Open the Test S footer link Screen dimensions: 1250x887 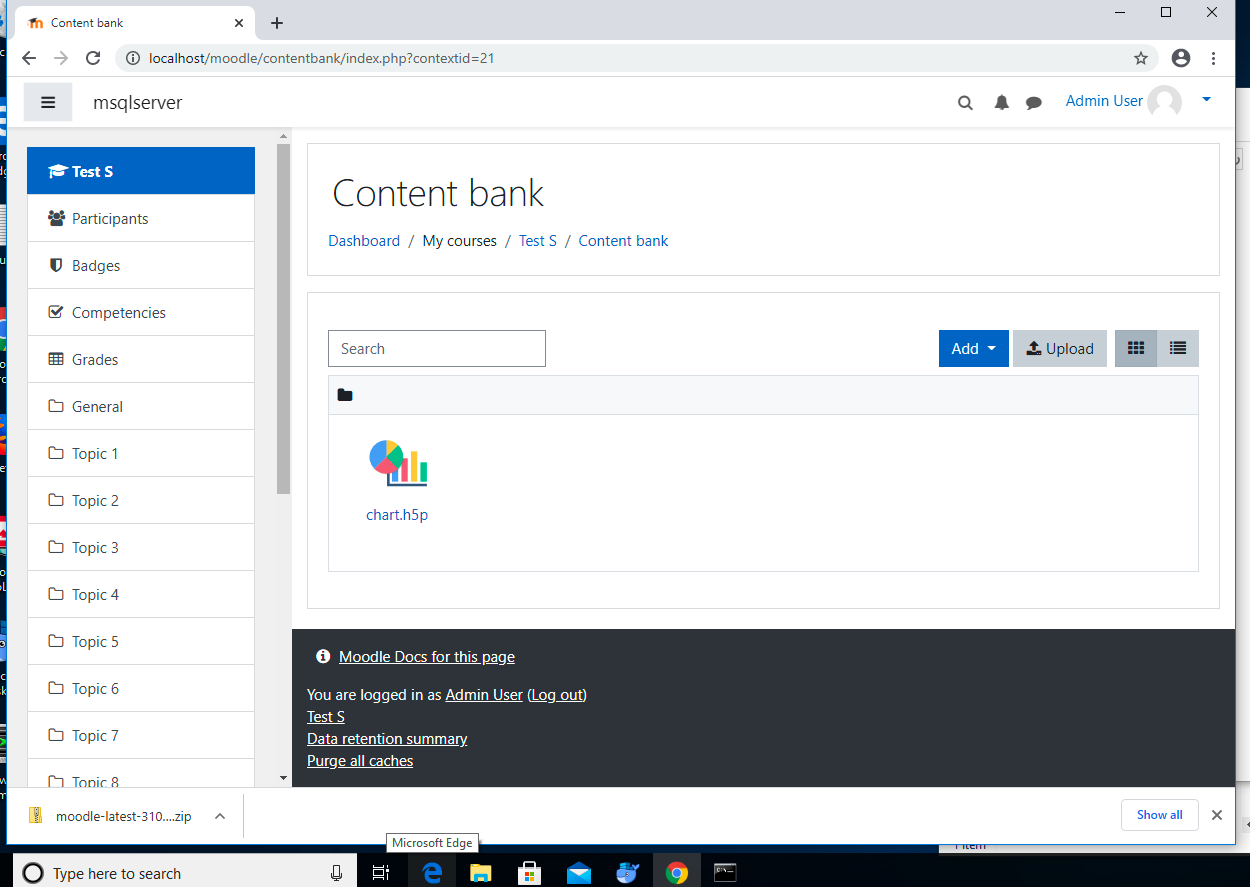pos(326,716)
